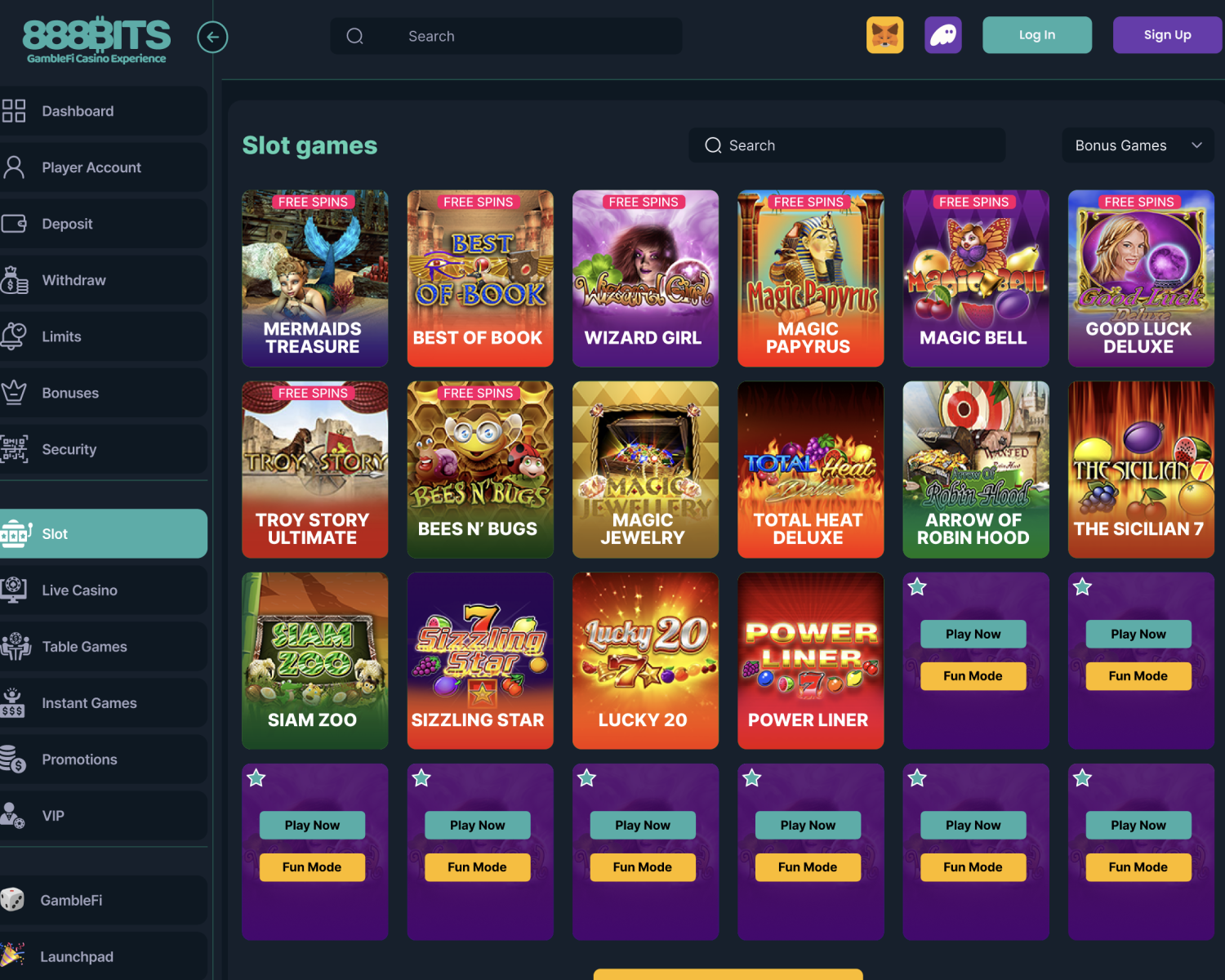Click the GambleFi dice icon
Image resolution: width=1225 pixels, height=980 pixels.
pos(12,900)
